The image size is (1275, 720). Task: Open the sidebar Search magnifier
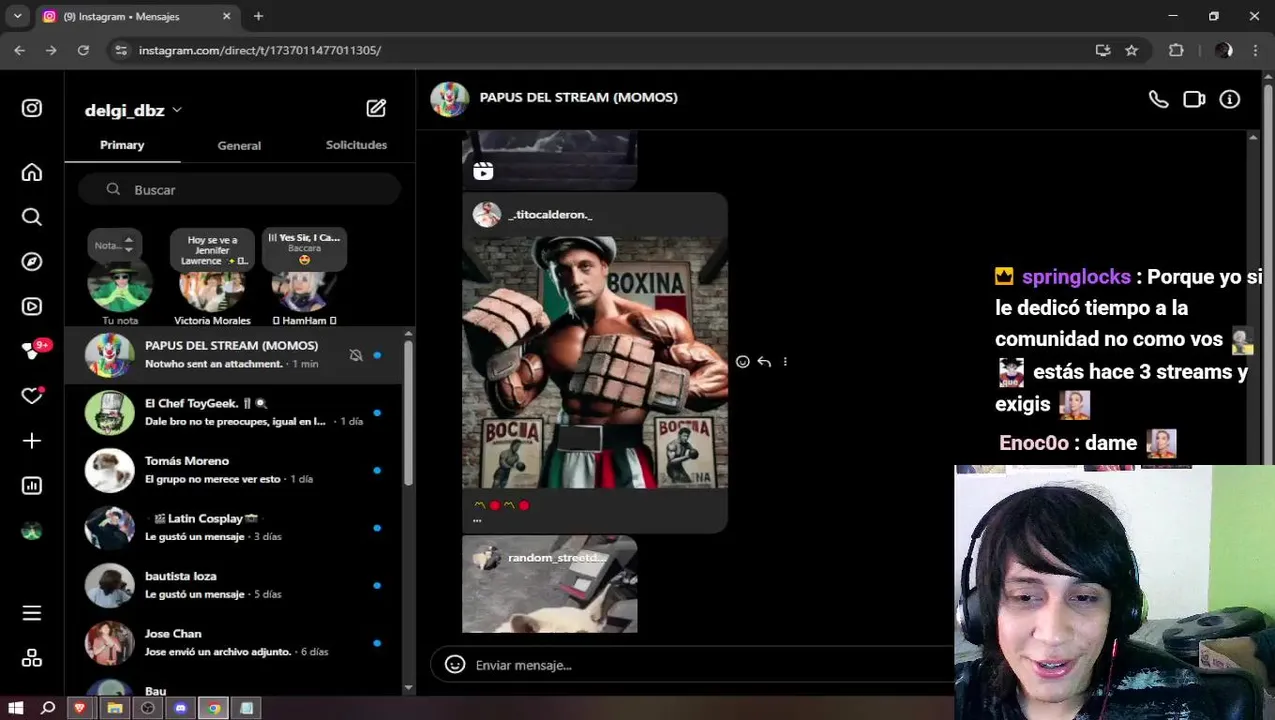click(x=32, y=217)
